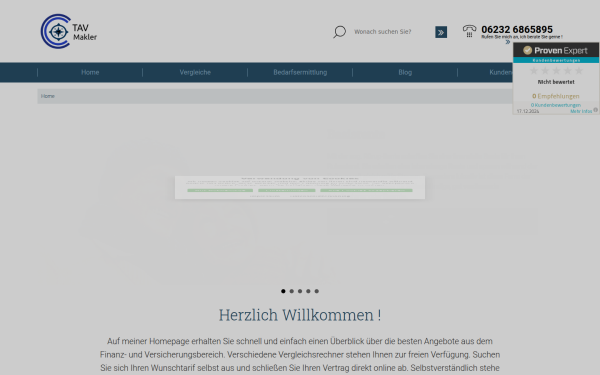Select the first slider pagination dot

tap(283, 291)
